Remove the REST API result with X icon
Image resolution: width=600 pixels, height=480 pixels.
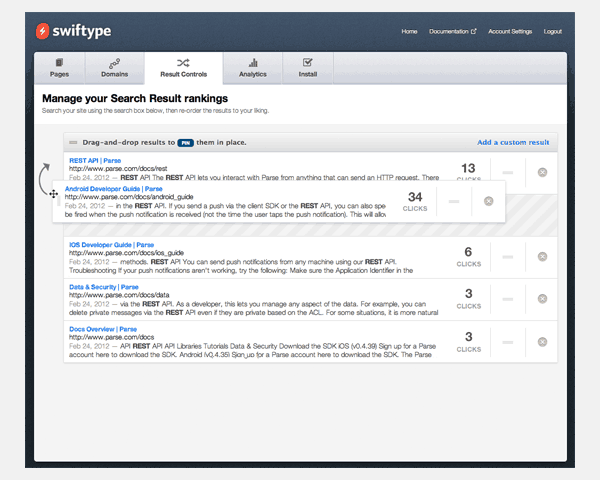(x=542, y=172)
